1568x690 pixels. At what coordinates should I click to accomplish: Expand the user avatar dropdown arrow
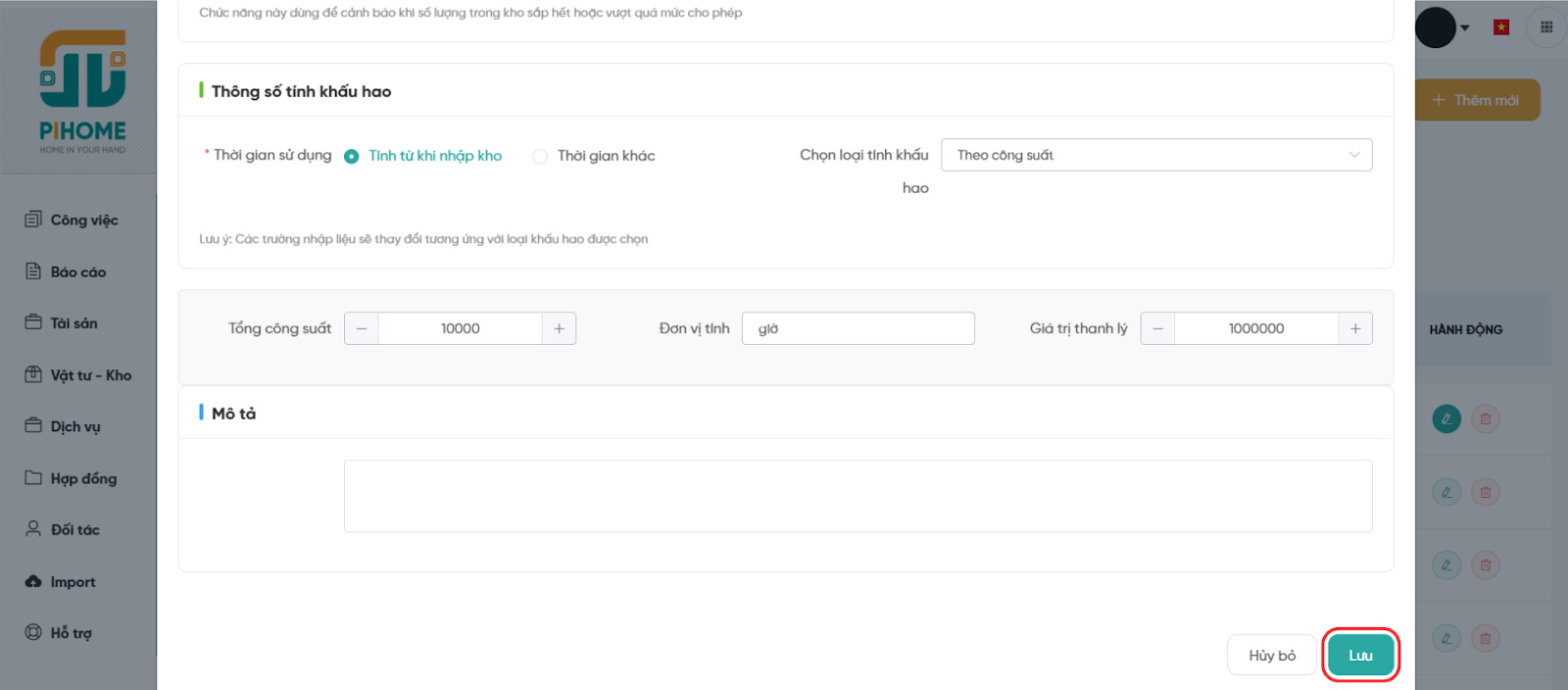coord(1465,27)
